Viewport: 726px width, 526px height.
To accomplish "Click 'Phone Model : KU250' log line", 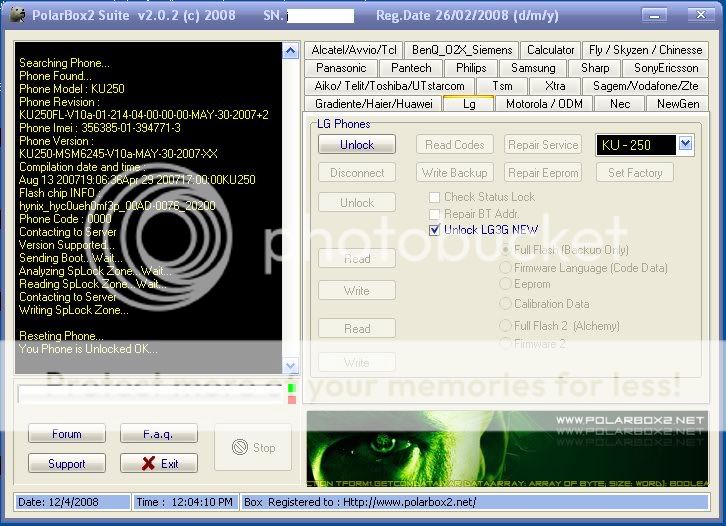I will click(x=72, y=88).
